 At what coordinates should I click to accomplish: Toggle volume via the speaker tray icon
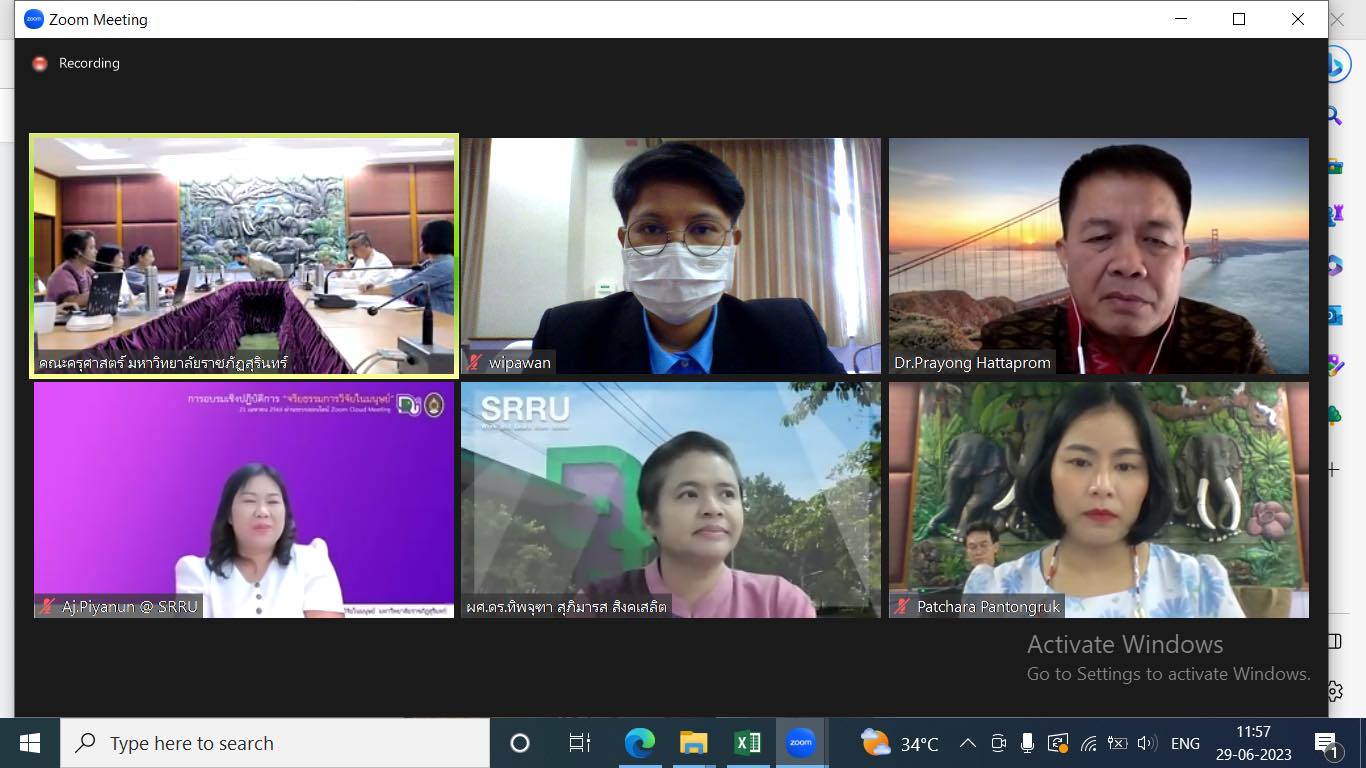[x=1147, y=743]
